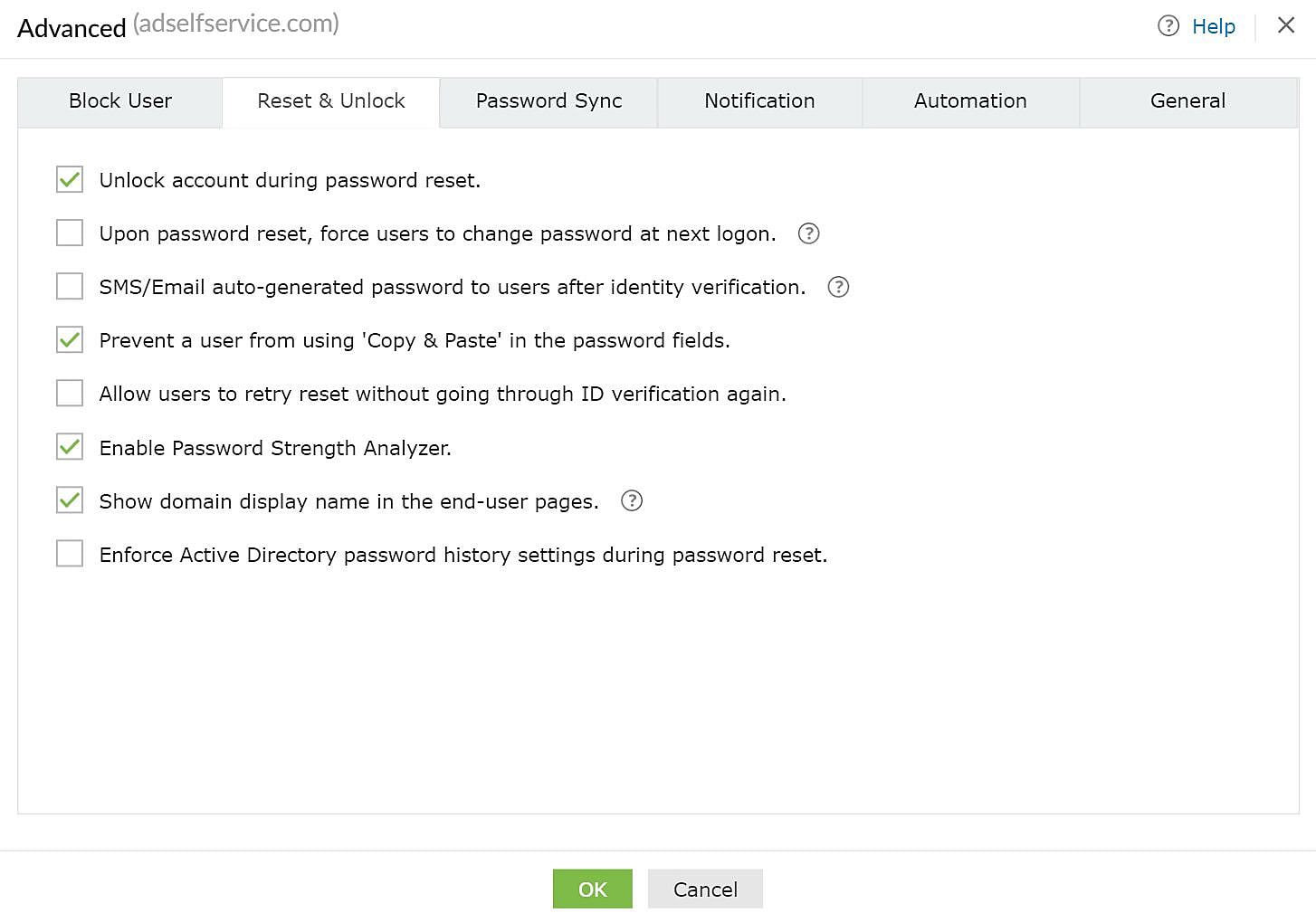1316x923 pixels.
Task: Uncheck Unlock account during password reset
Action: pyautogui.click(x=70, y=179)
